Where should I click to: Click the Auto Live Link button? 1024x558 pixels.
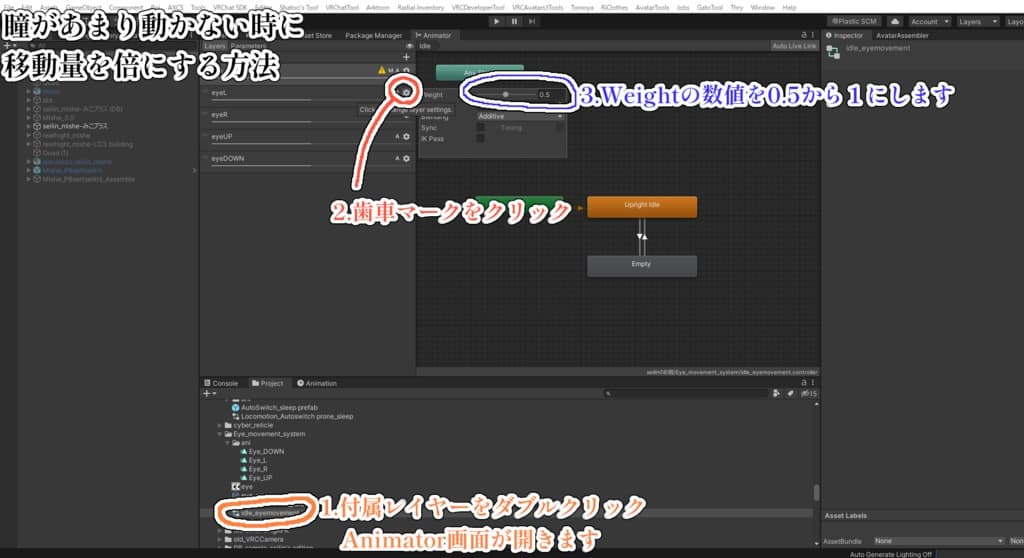[x=793, y=46]
